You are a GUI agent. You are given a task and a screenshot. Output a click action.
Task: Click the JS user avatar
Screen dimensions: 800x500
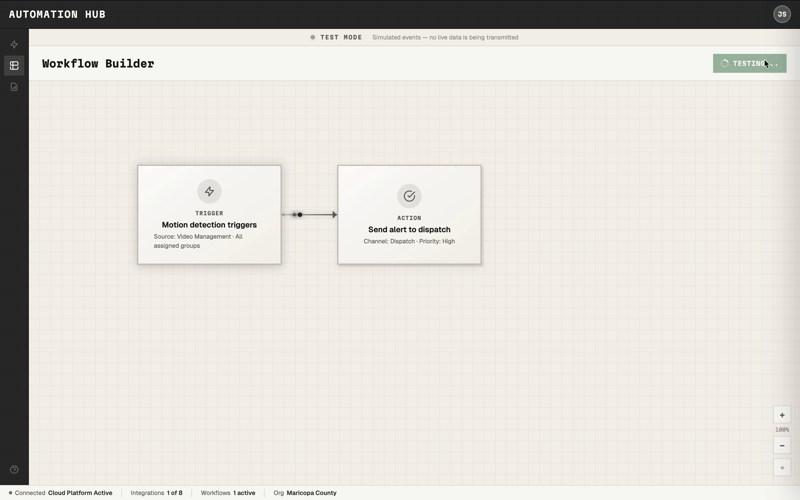[x=782, y=14]
